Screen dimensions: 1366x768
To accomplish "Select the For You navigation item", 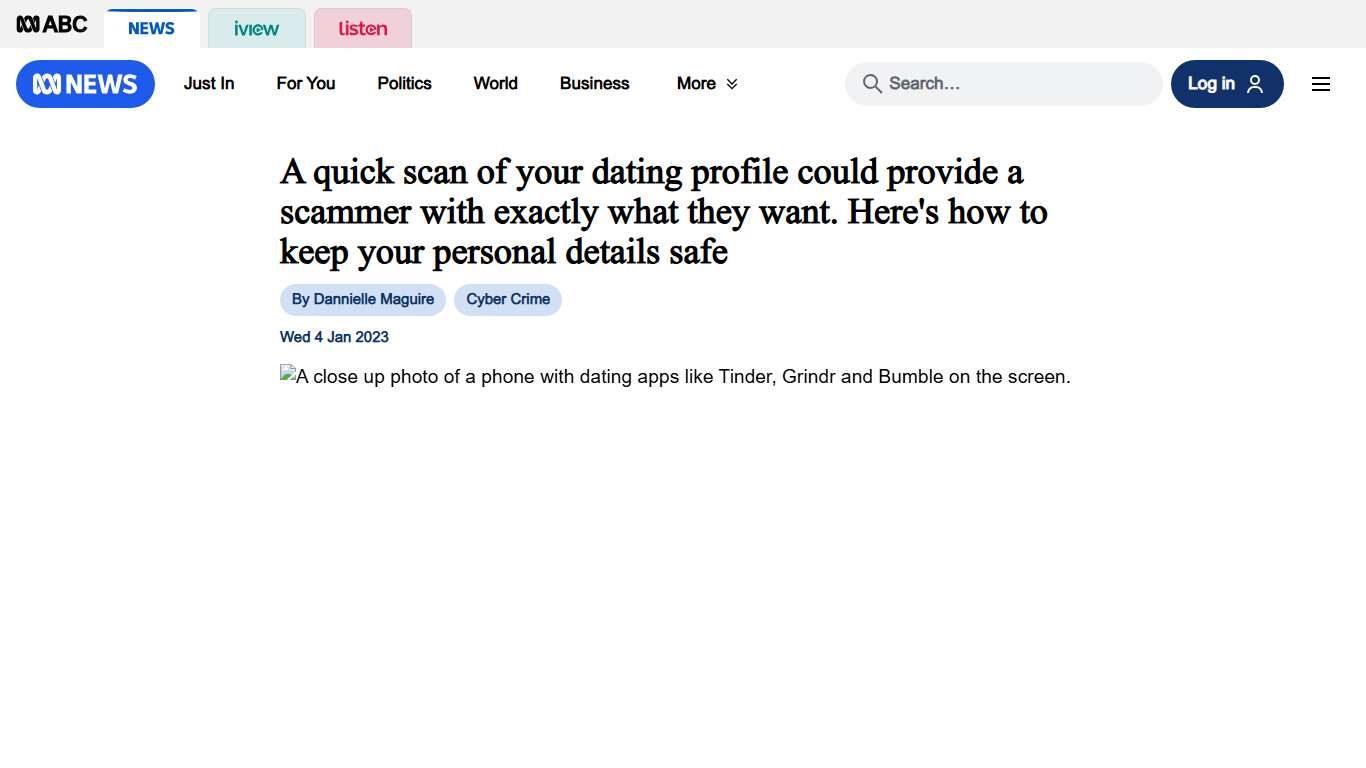I will point(305,84).
